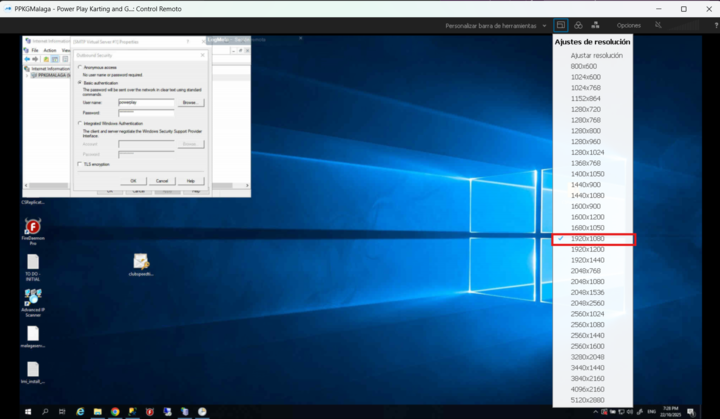
Task: Click the resolution settings toolbar icon
Action: click(561, 25)
